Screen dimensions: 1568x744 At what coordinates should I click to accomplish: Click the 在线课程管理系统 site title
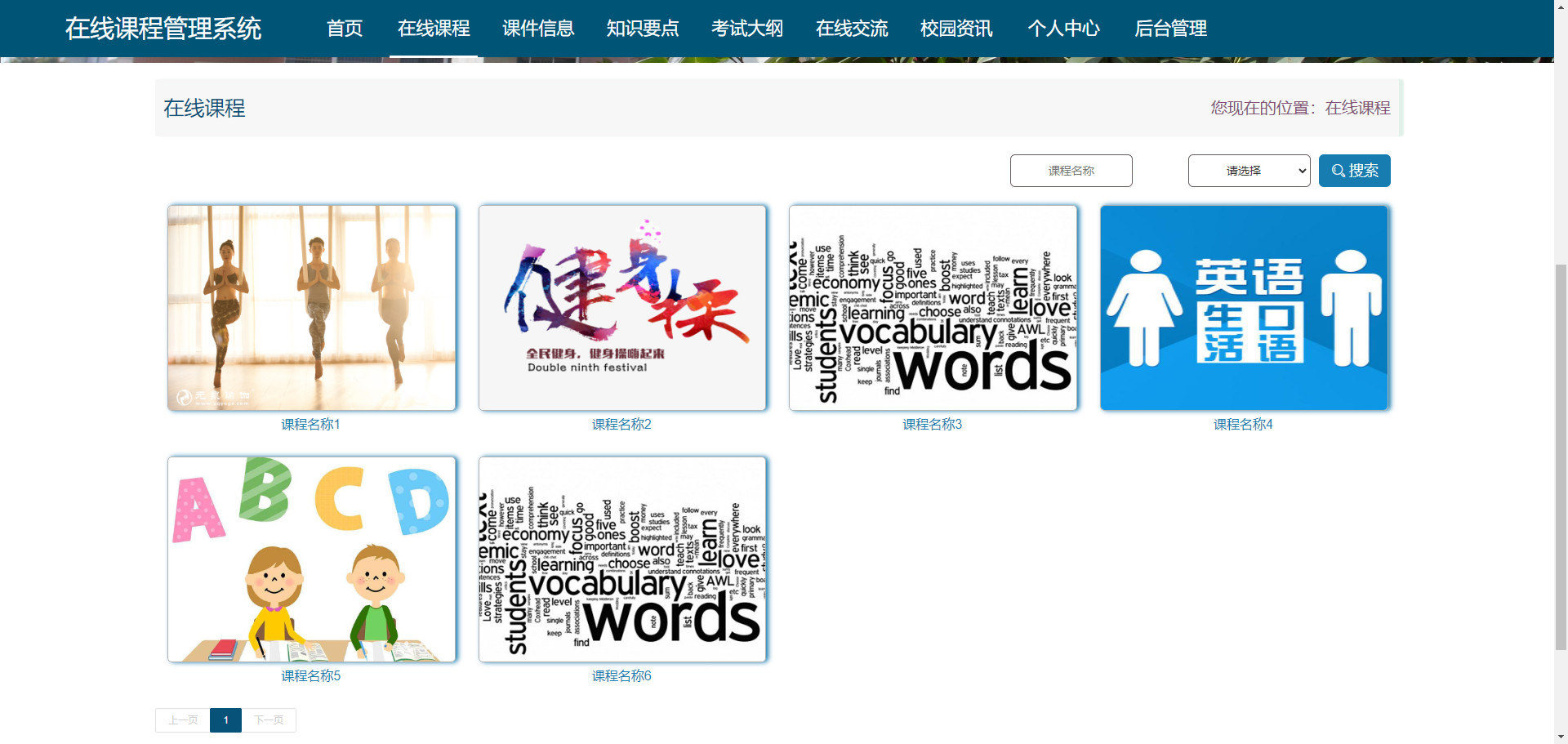(x=163, y=29)
